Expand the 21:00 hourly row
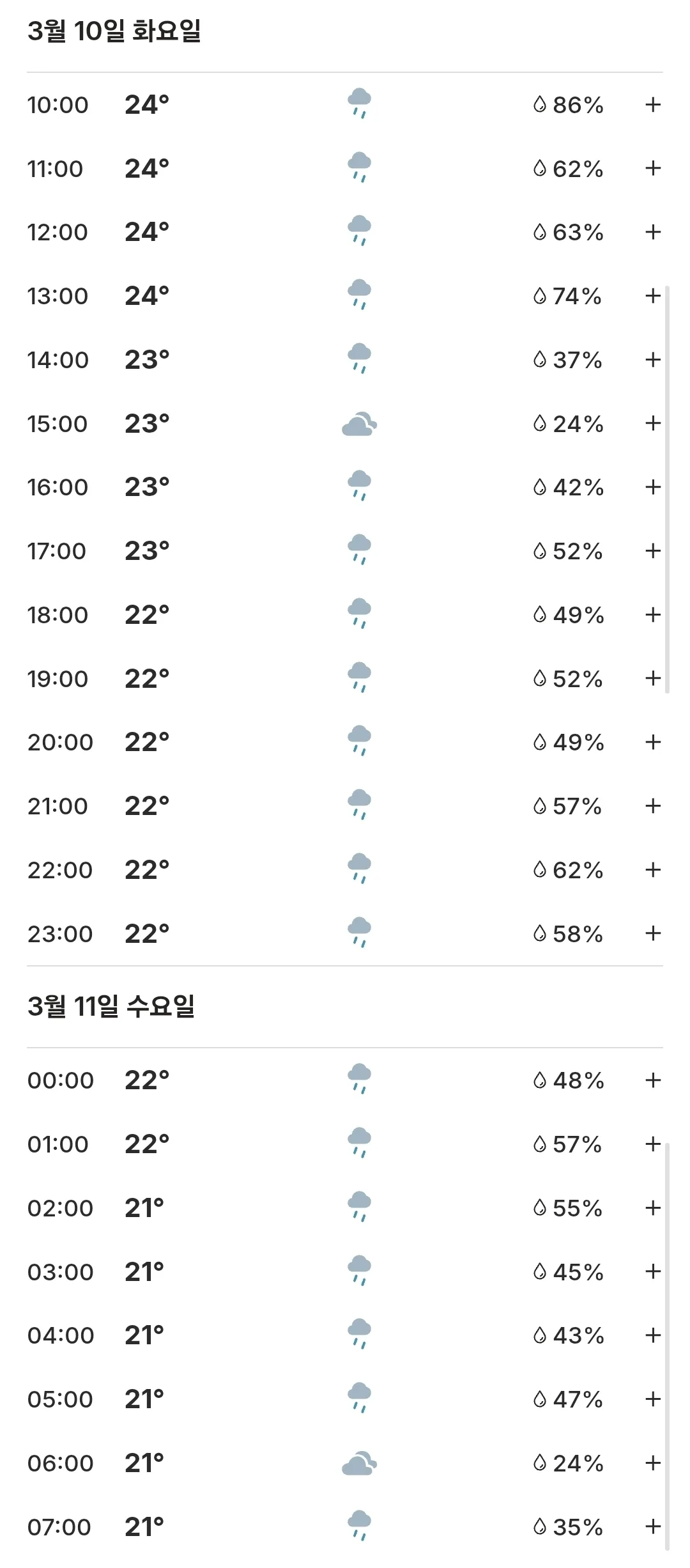690x1568 pixels. pyautogui.click(x=653, y=806)
